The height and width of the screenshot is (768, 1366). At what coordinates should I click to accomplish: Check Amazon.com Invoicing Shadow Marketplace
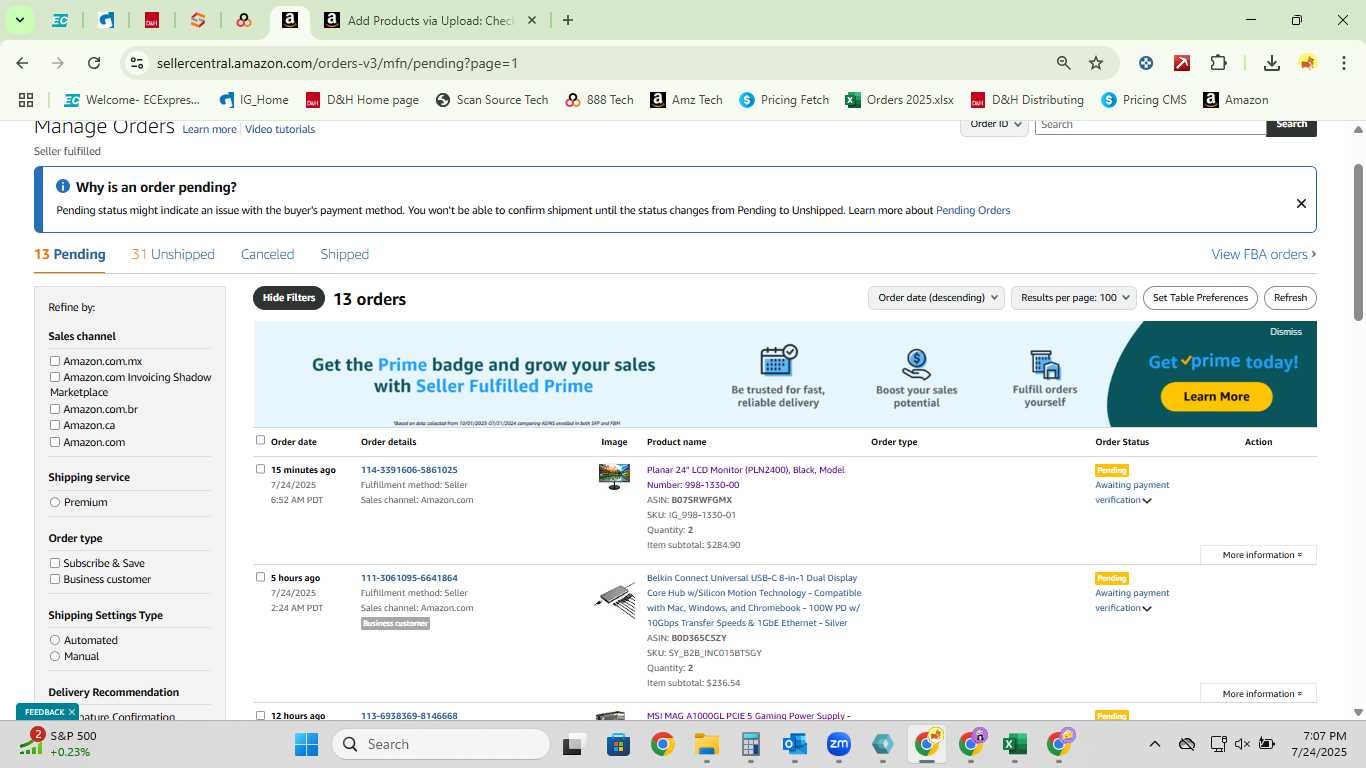pyautogui.click(x=55, y=377)
